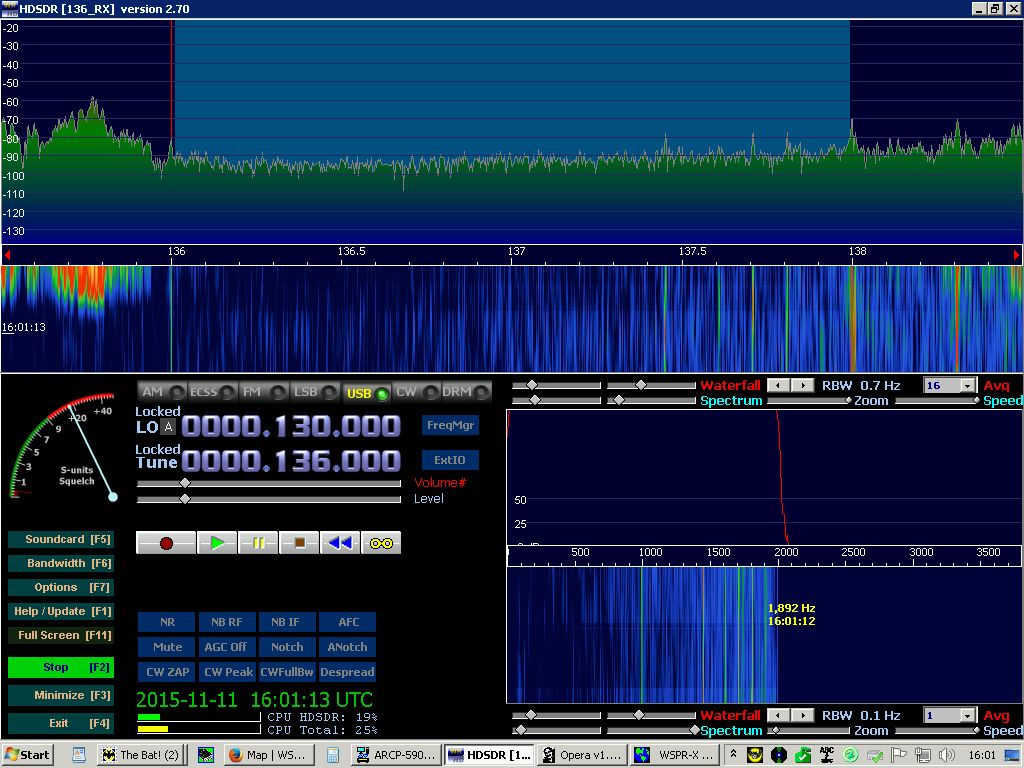1024x768 pixels.
Task: Click the Minimize [F3] button
Action: click(x=61, y=696)
